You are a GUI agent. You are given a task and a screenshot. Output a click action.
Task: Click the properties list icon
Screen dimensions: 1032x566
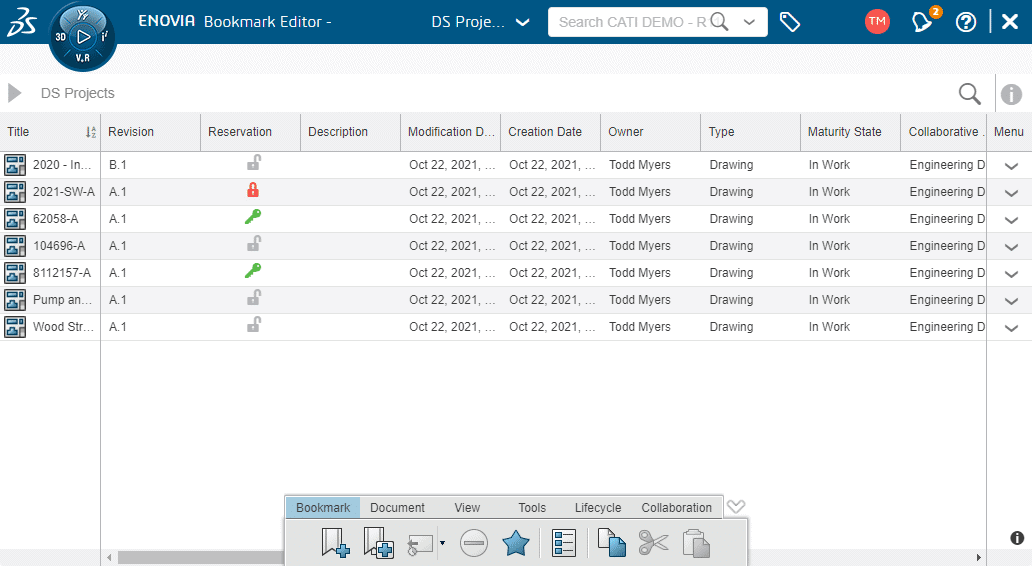pos(563,543)
